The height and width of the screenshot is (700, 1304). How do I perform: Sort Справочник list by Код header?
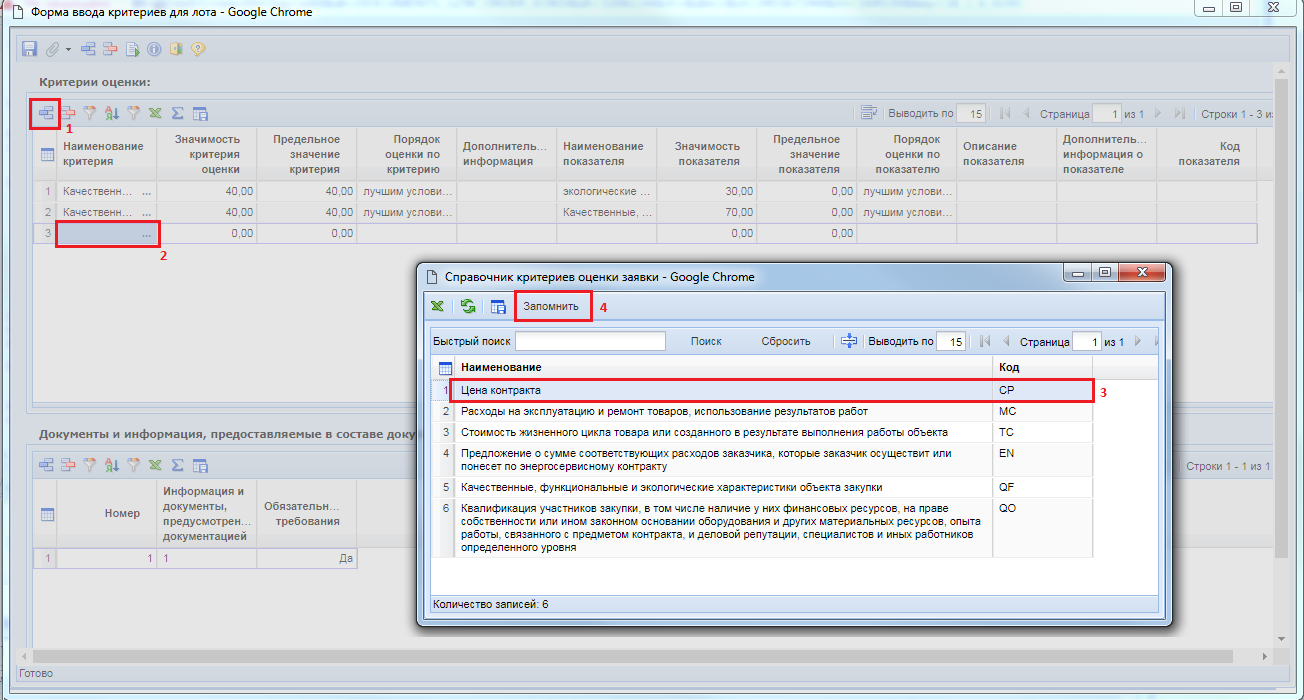pos(1043,368)
